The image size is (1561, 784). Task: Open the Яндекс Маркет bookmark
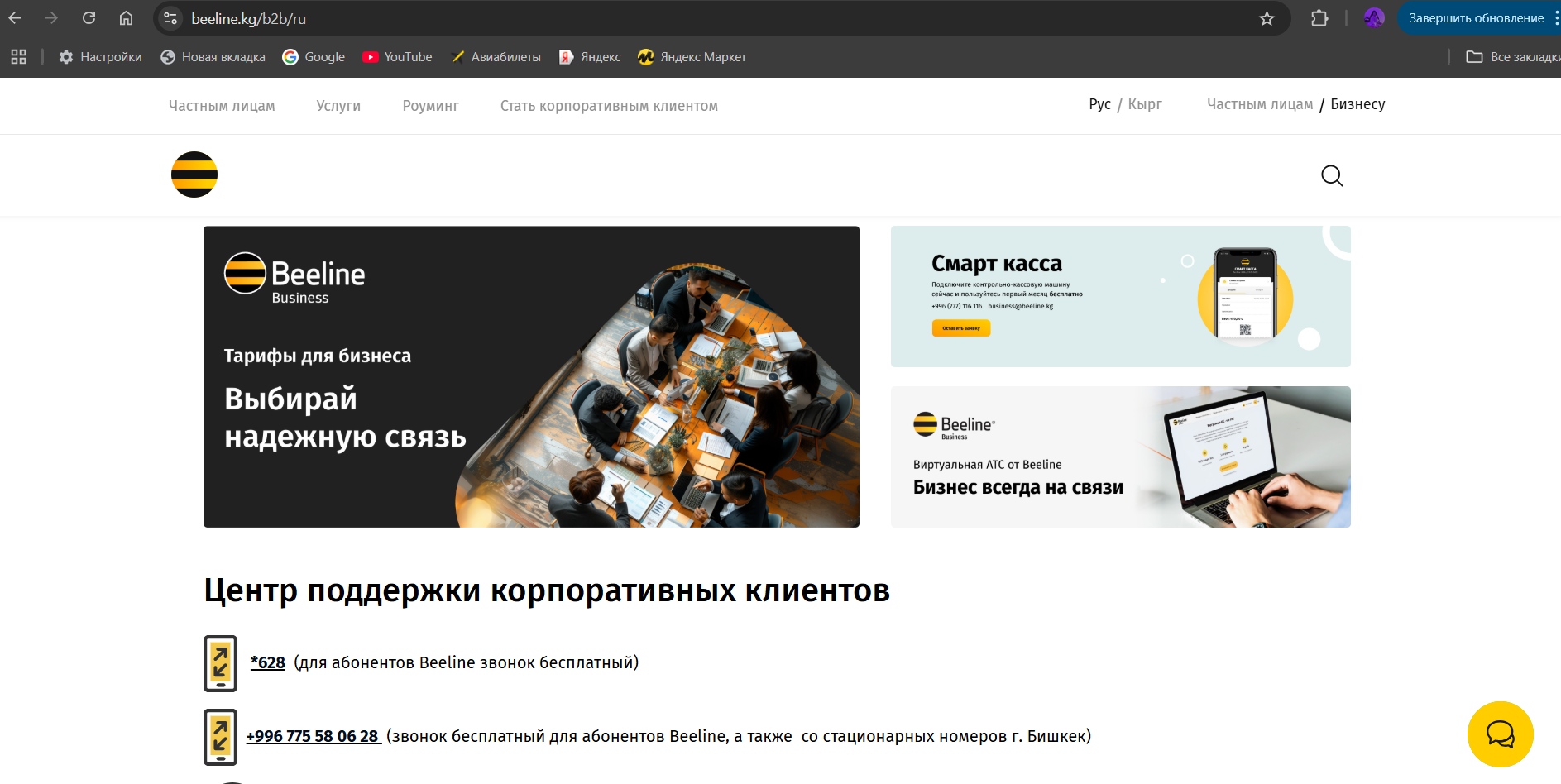click(692, 57)
